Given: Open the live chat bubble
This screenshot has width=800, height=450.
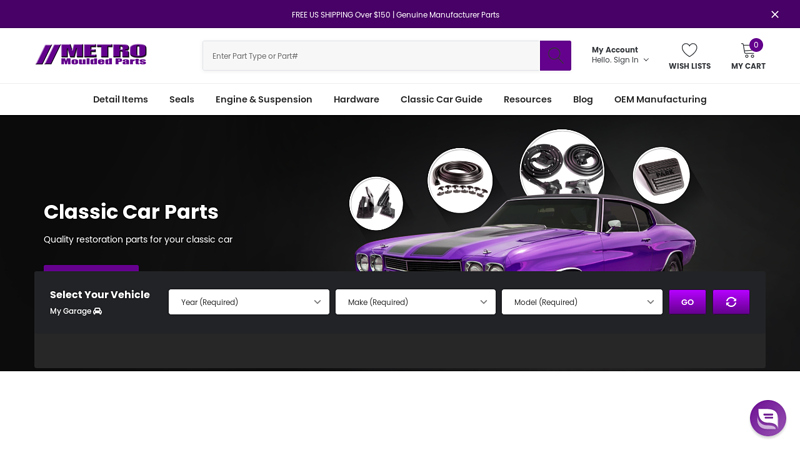Looking at the screenshot, I should 767,418.
